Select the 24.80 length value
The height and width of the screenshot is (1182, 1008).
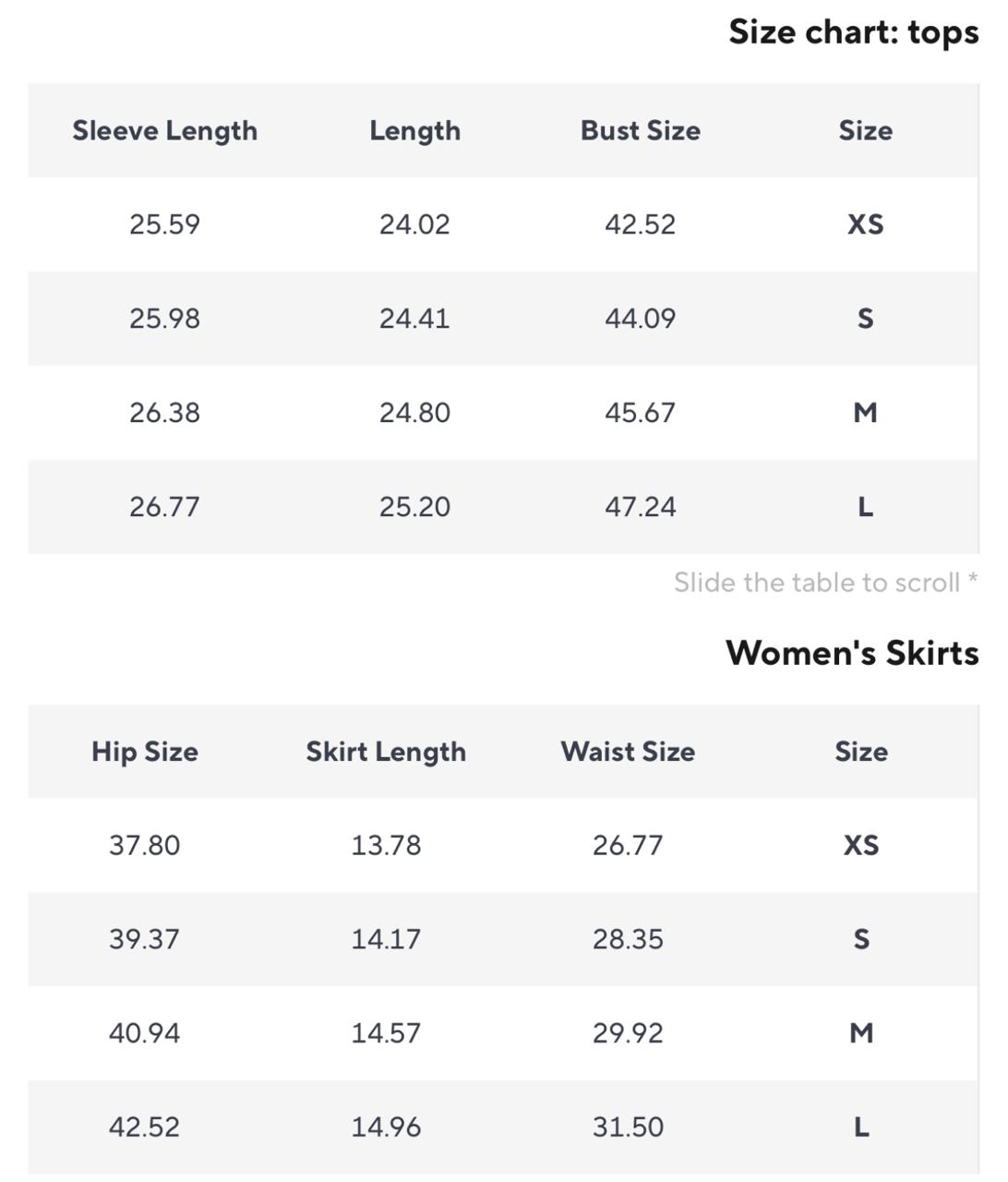coord(414,413)
